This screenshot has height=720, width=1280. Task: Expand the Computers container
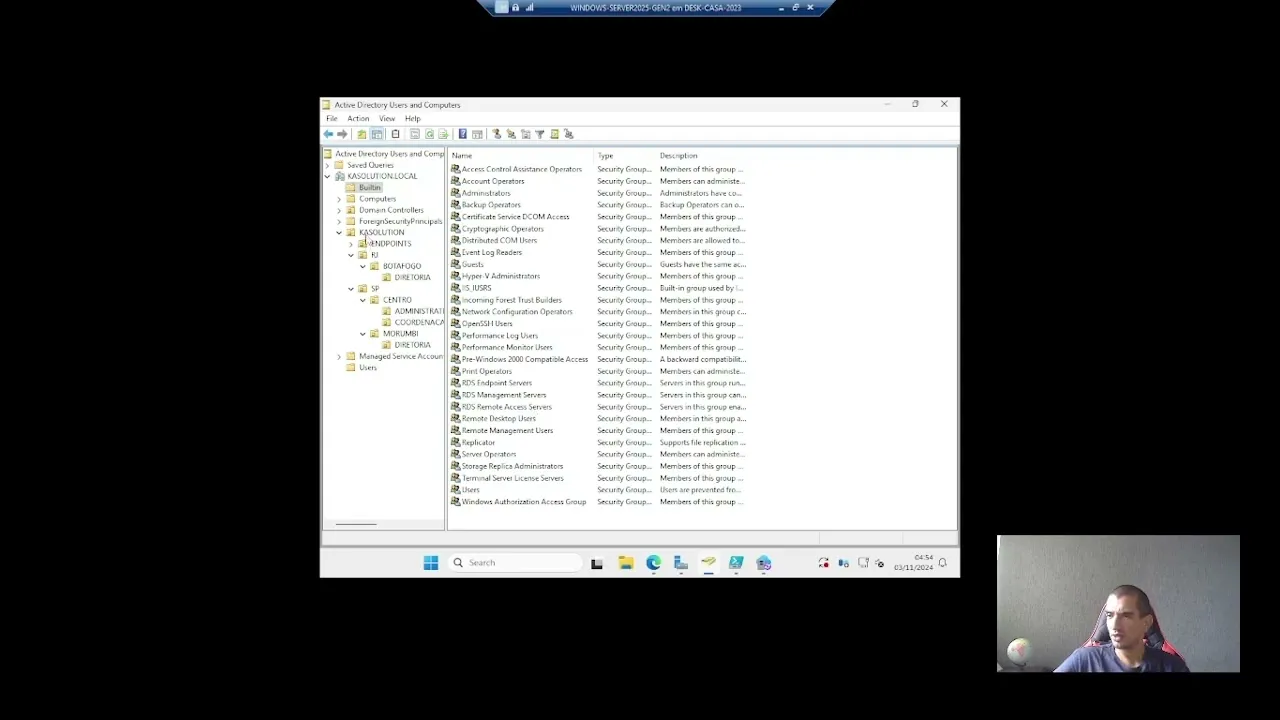[339, 199]
